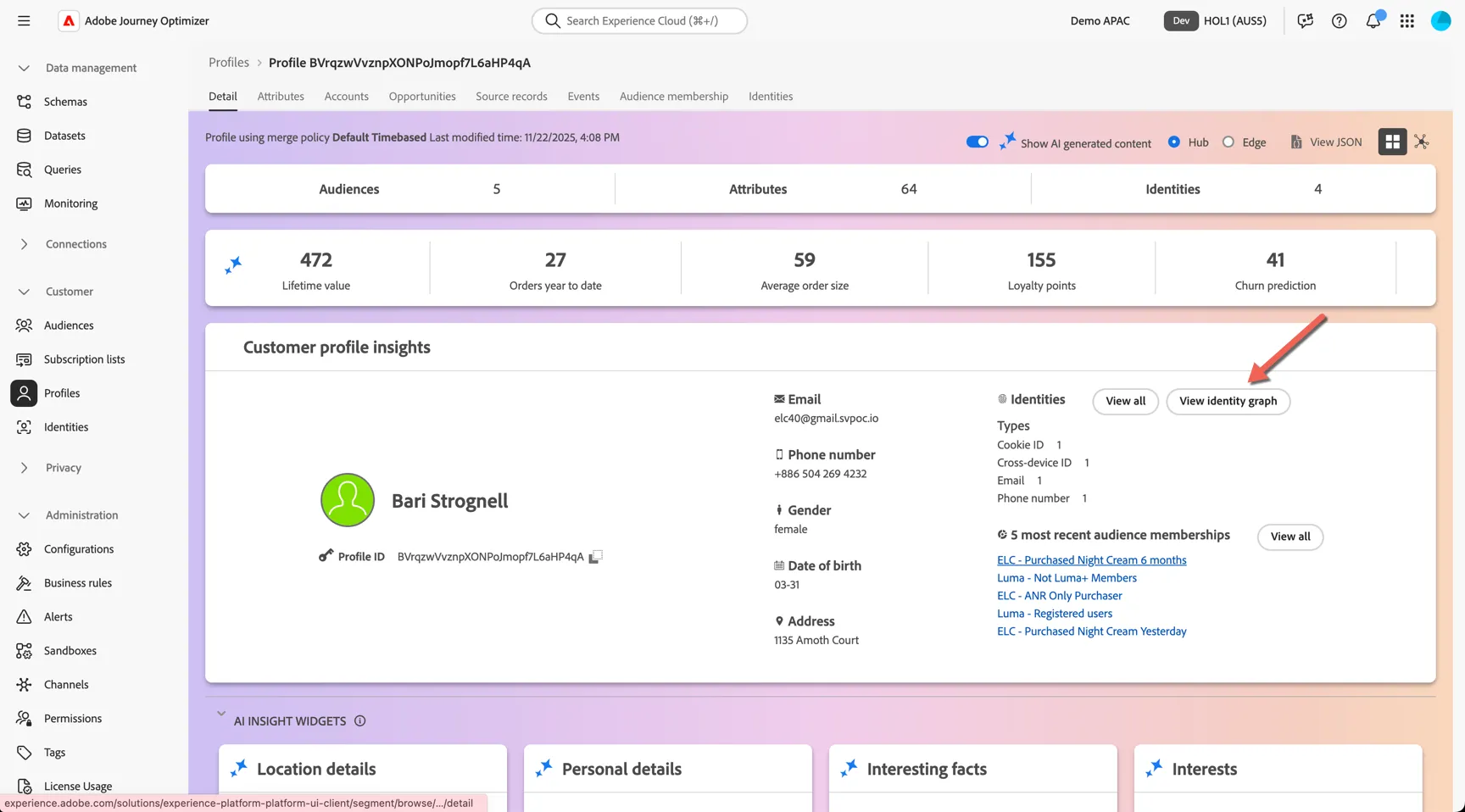Switch to the Attributes tab
Screen dimensions: 1465x812
[x=281, y=97]
